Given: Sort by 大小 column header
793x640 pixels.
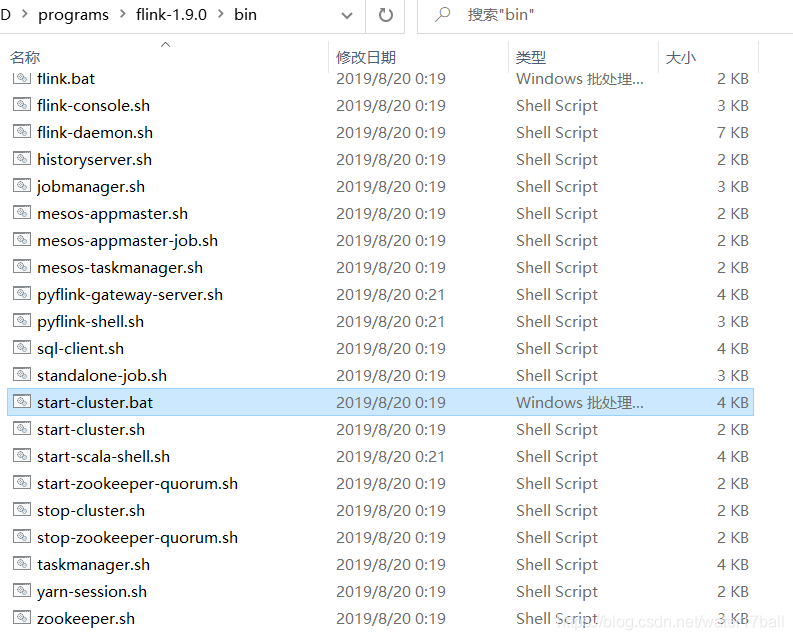Looking at the screenshot, I should [681, 57].
